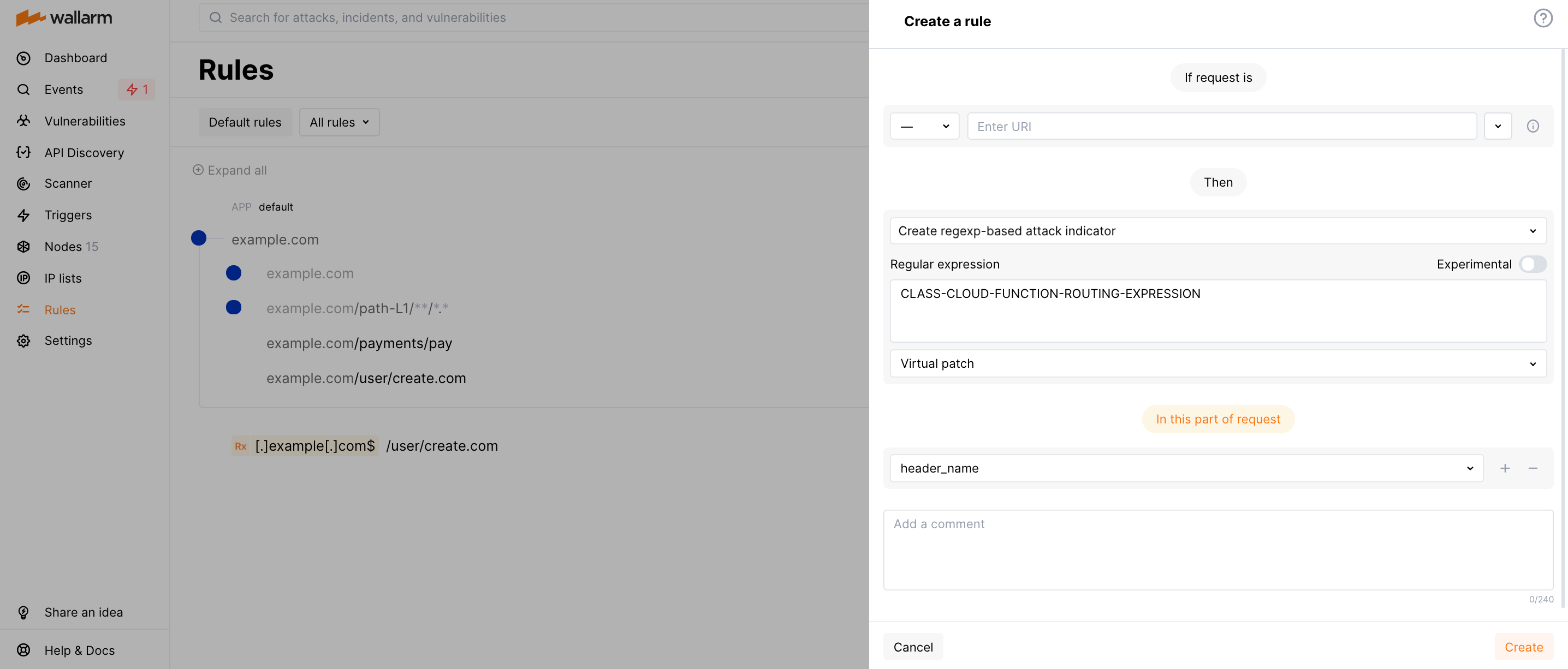Screen dimensions: 1568x669
Task: Toggle the Experimental switch
Action: tap(1532, 265)
